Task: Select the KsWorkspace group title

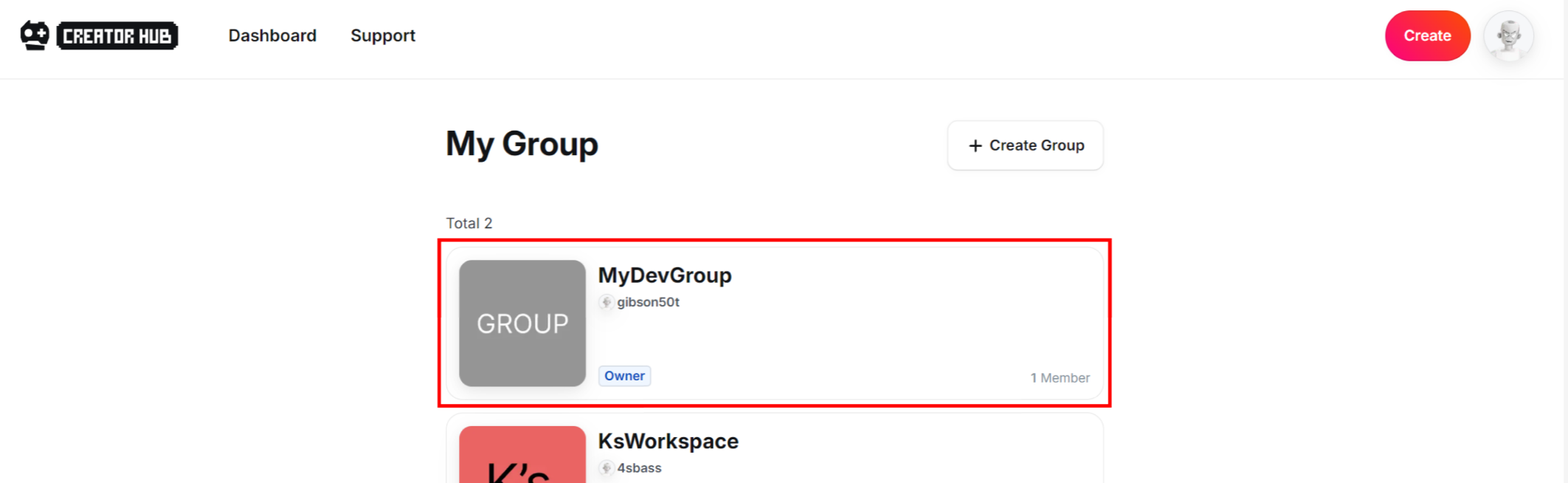Action: click(x=668, y=442)
